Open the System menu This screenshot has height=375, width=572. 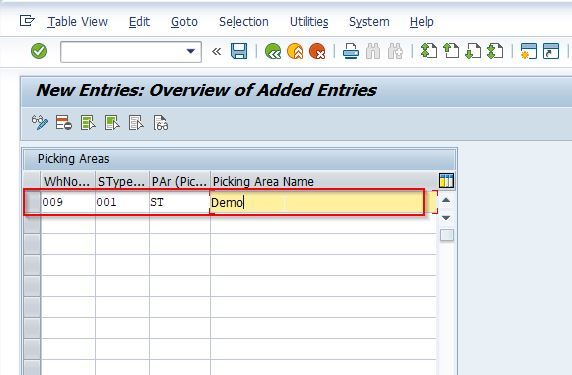coord(369,22)
